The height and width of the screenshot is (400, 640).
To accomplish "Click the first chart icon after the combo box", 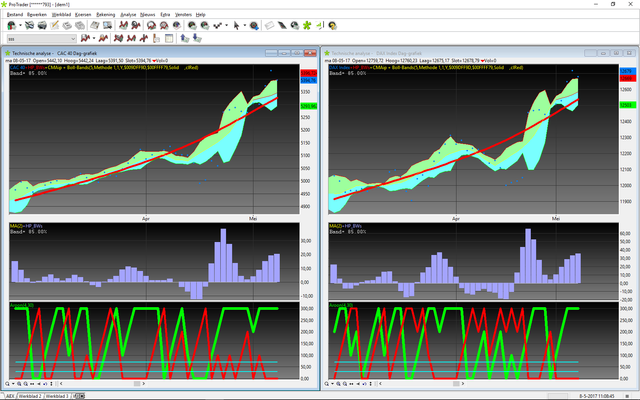I will (85, 38).
